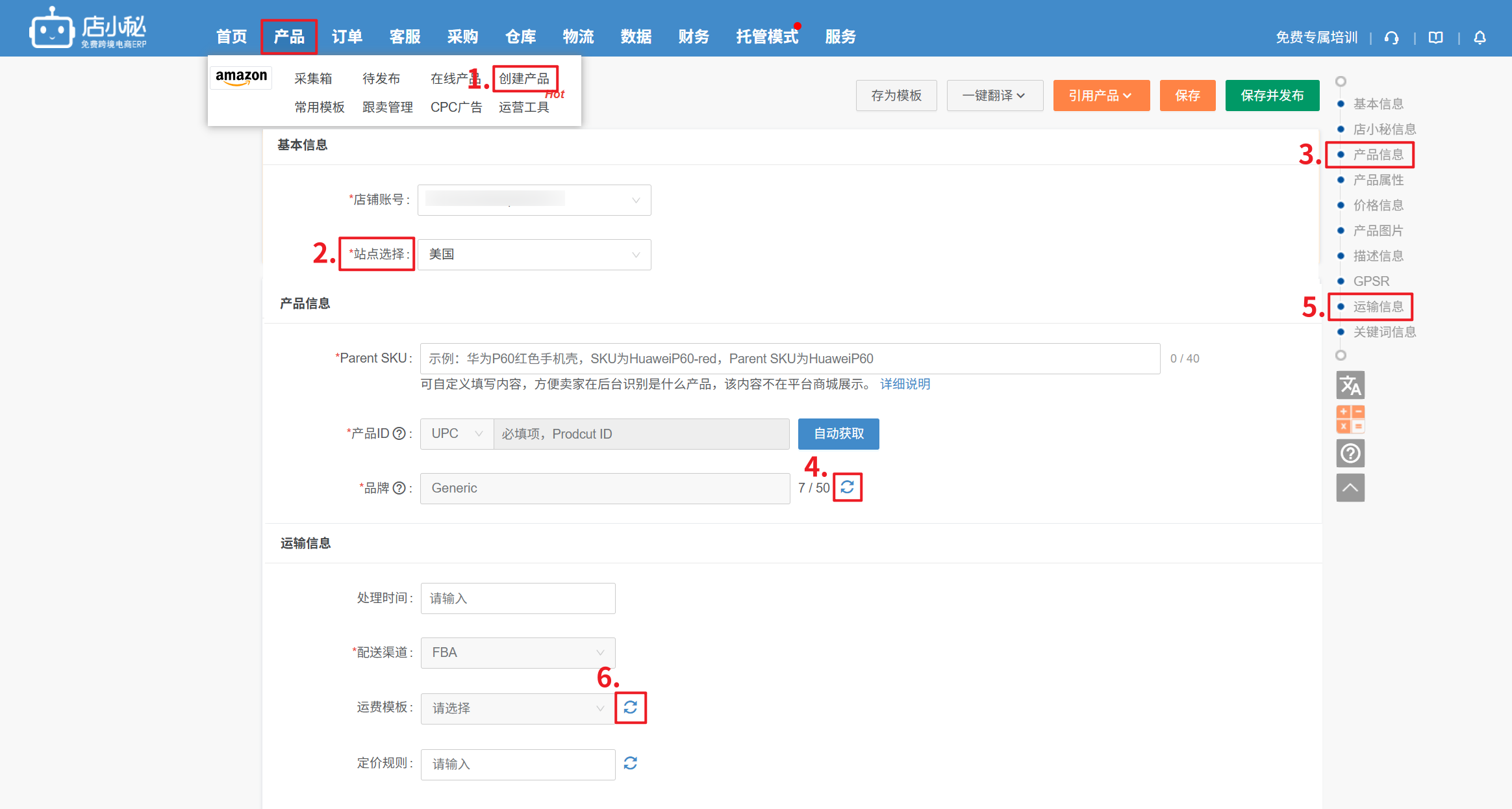The width and height of the screenshot is (1512, 809).
Task: Open the UPC product ID type dropdown
Action: (x=457, y=433)
